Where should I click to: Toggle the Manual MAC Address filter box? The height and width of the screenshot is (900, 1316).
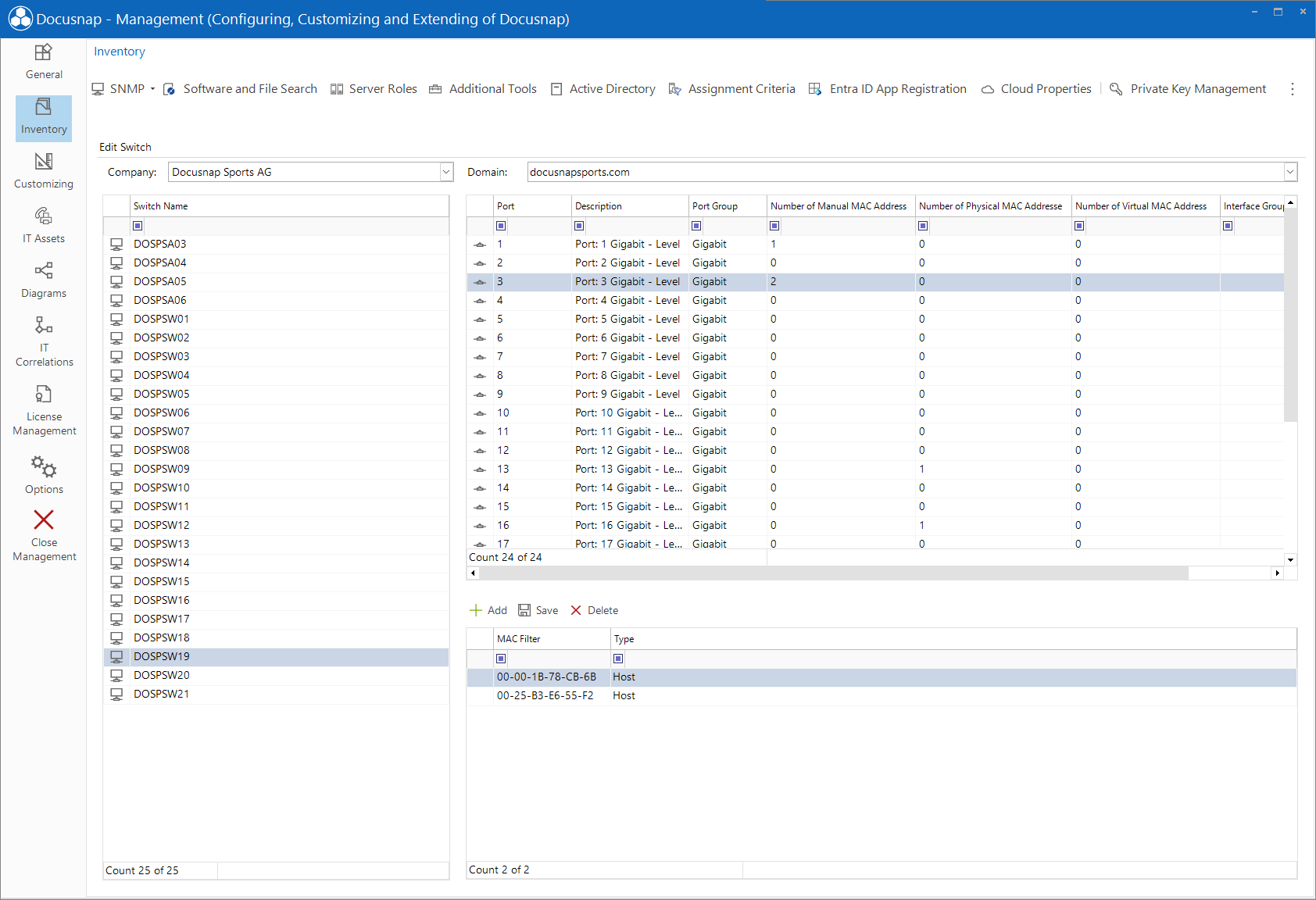pos(774,226)
